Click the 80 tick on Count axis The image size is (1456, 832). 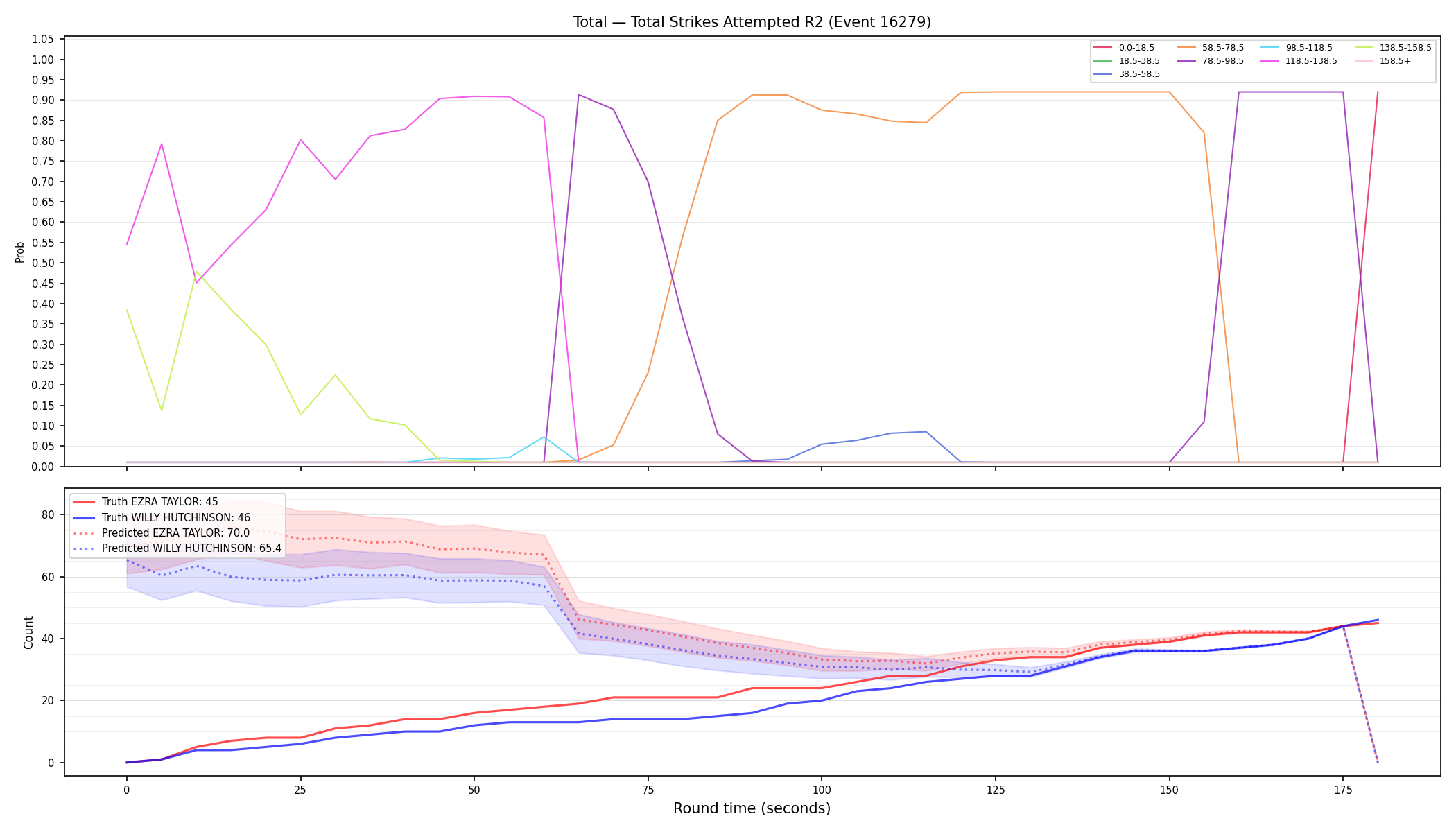tap(48, 514)
